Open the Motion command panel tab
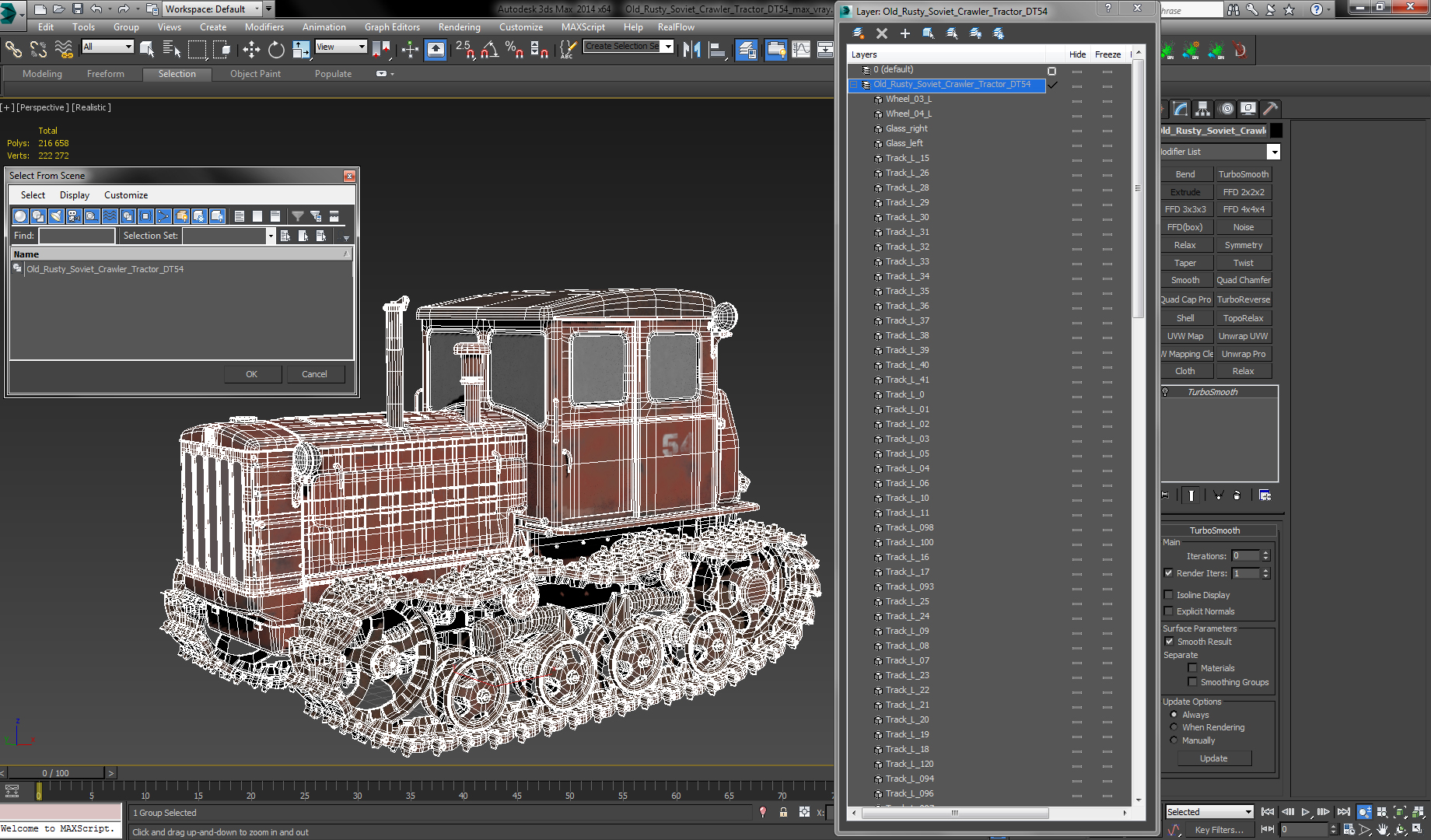The image size is (1431, 840). 1226,109
